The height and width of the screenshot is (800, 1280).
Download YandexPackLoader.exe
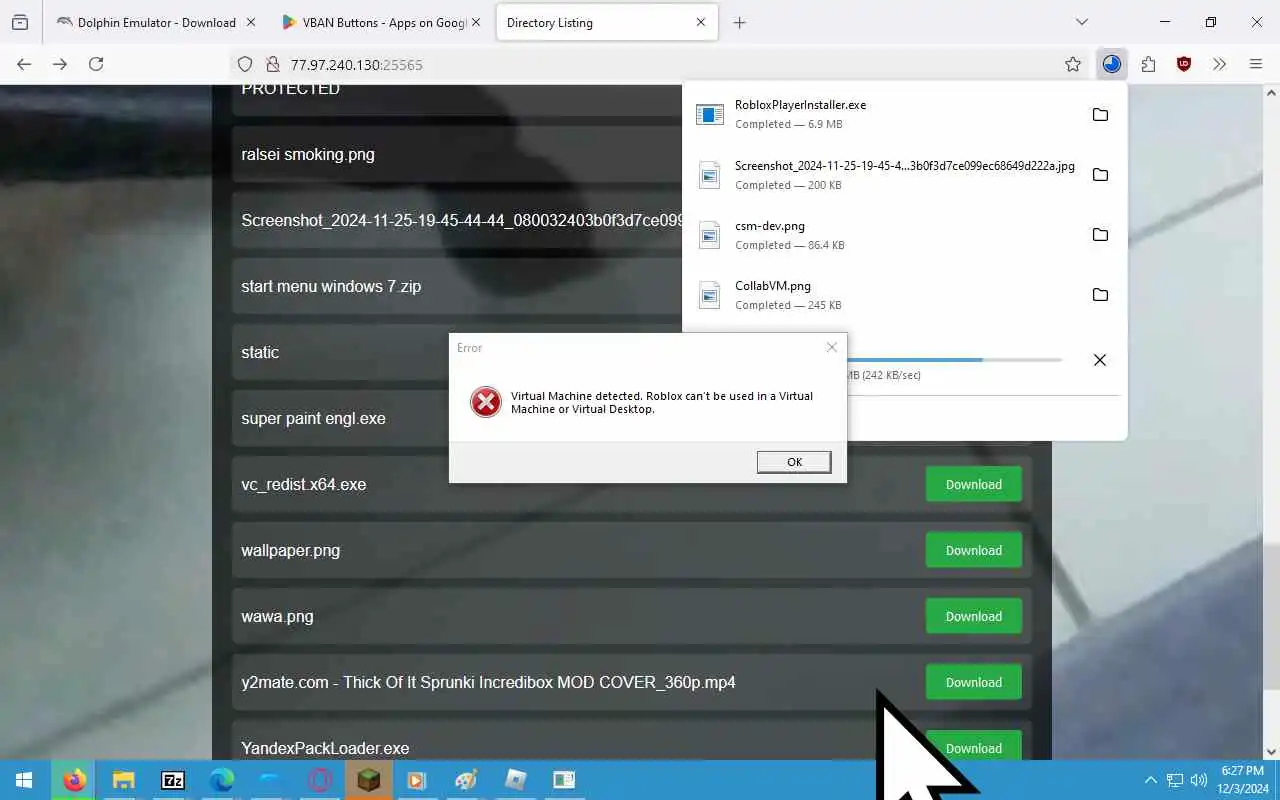(x=974, y=746)
